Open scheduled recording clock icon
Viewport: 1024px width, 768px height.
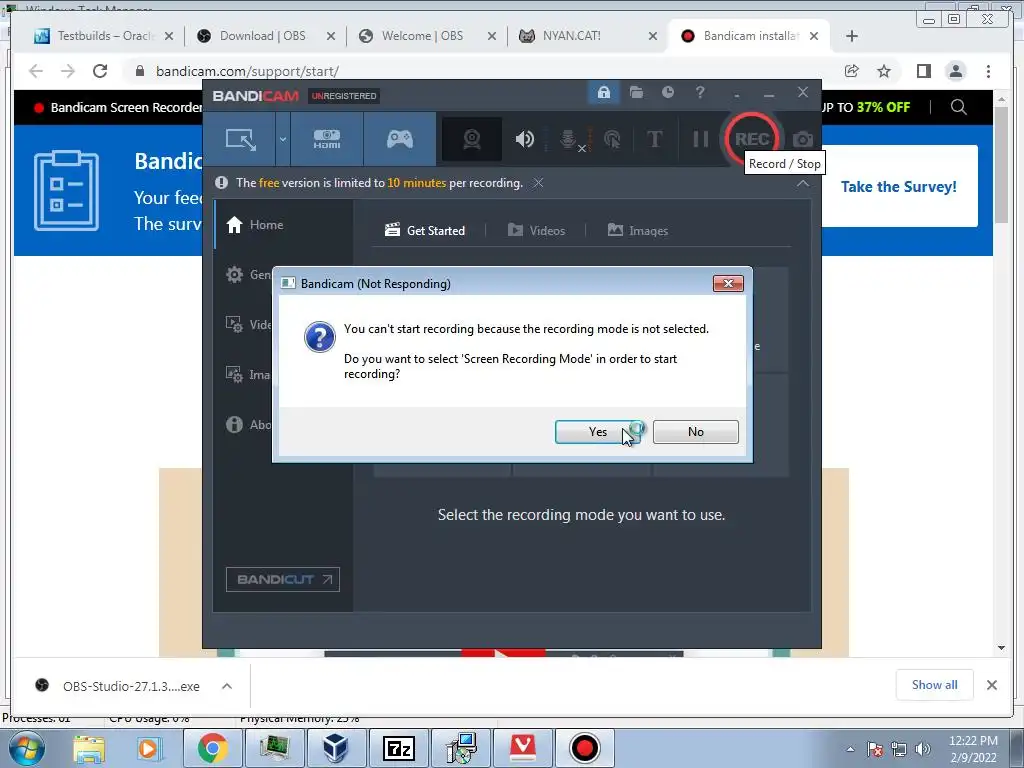click(667, 93)
